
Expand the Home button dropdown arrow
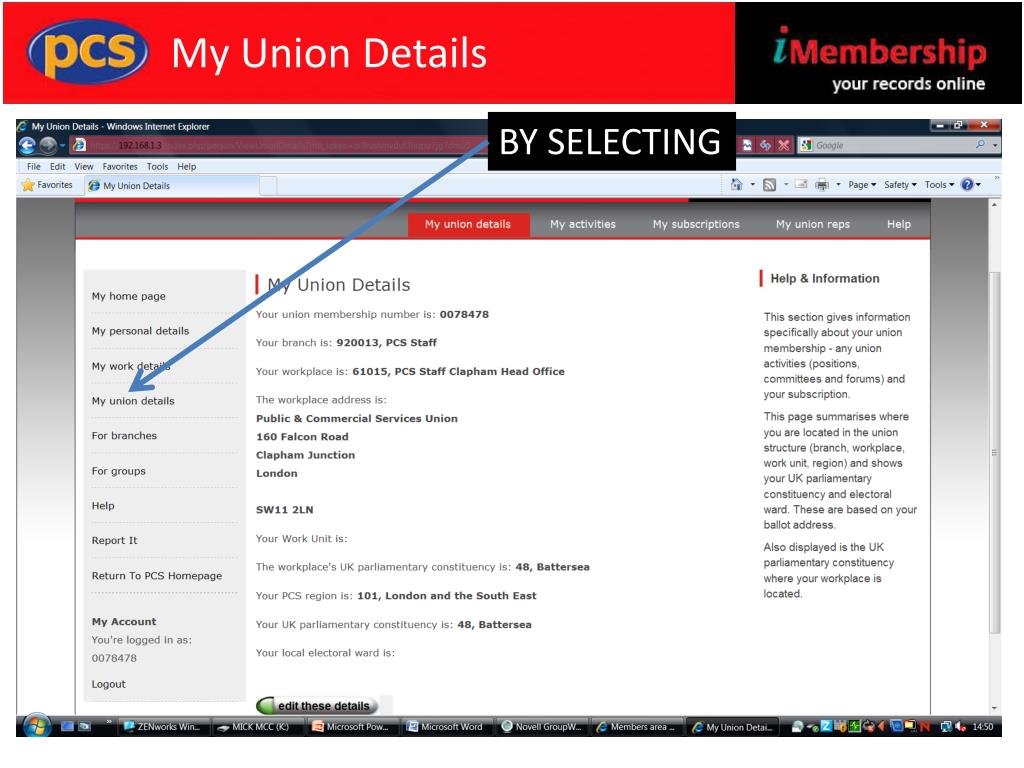pos(752,185)
